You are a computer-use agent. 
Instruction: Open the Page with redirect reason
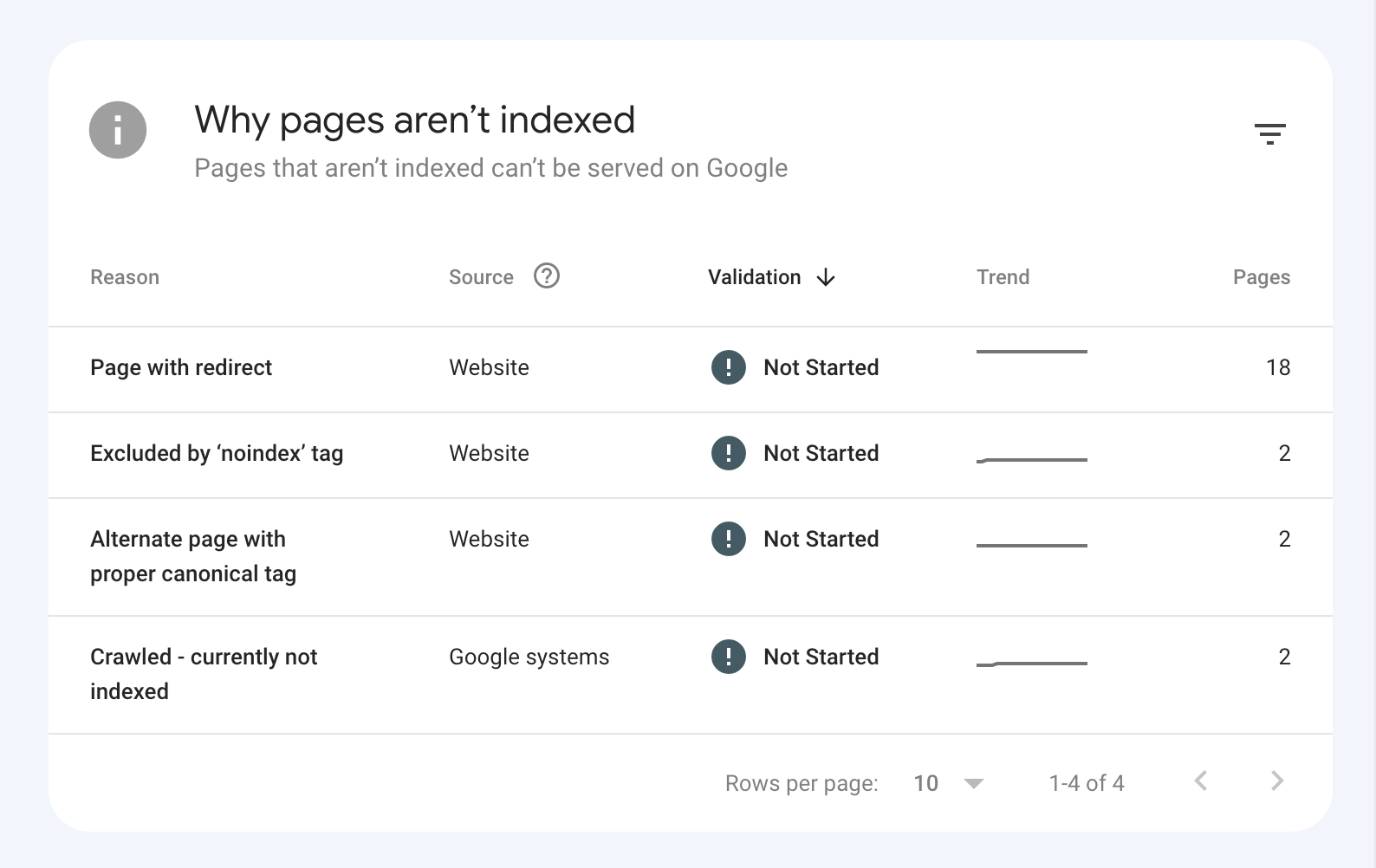[181, 367]
